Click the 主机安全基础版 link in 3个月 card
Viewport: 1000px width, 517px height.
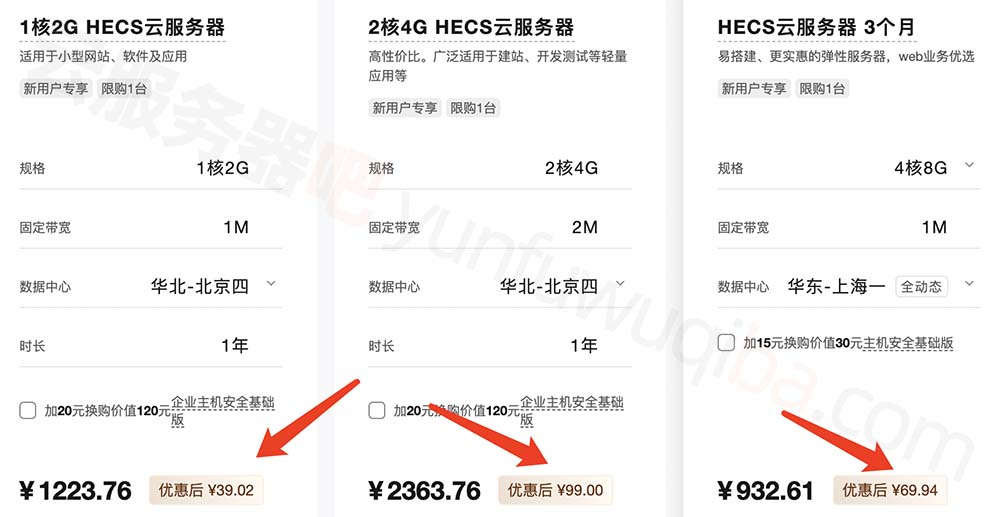[908, 343]
